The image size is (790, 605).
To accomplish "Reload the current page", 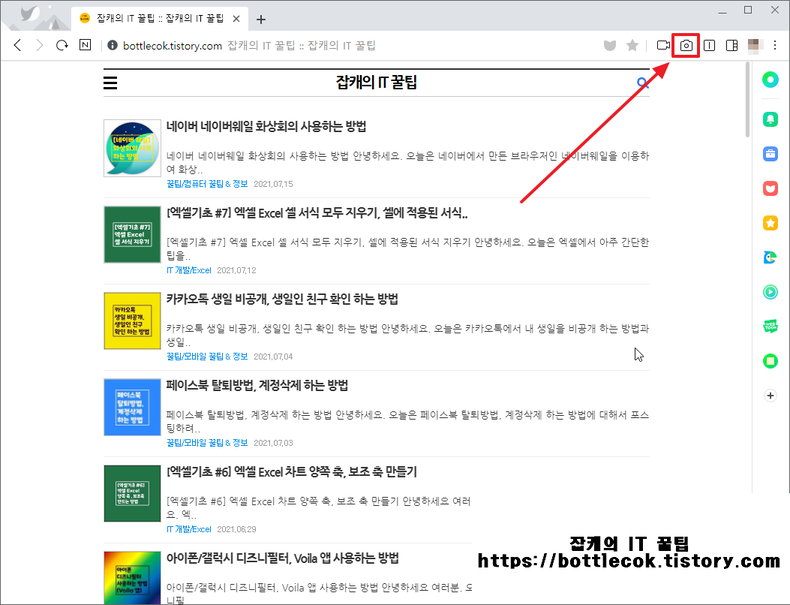I will point(62,45).
